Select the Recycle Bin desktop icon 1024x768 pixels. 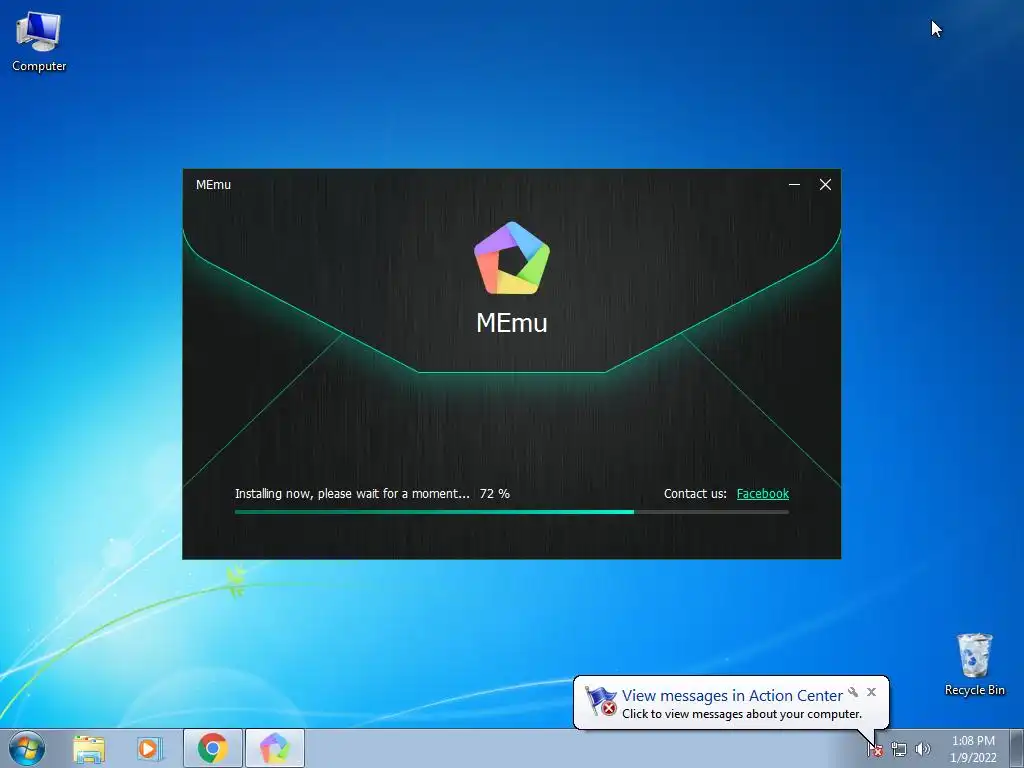(x=974, y=664)
